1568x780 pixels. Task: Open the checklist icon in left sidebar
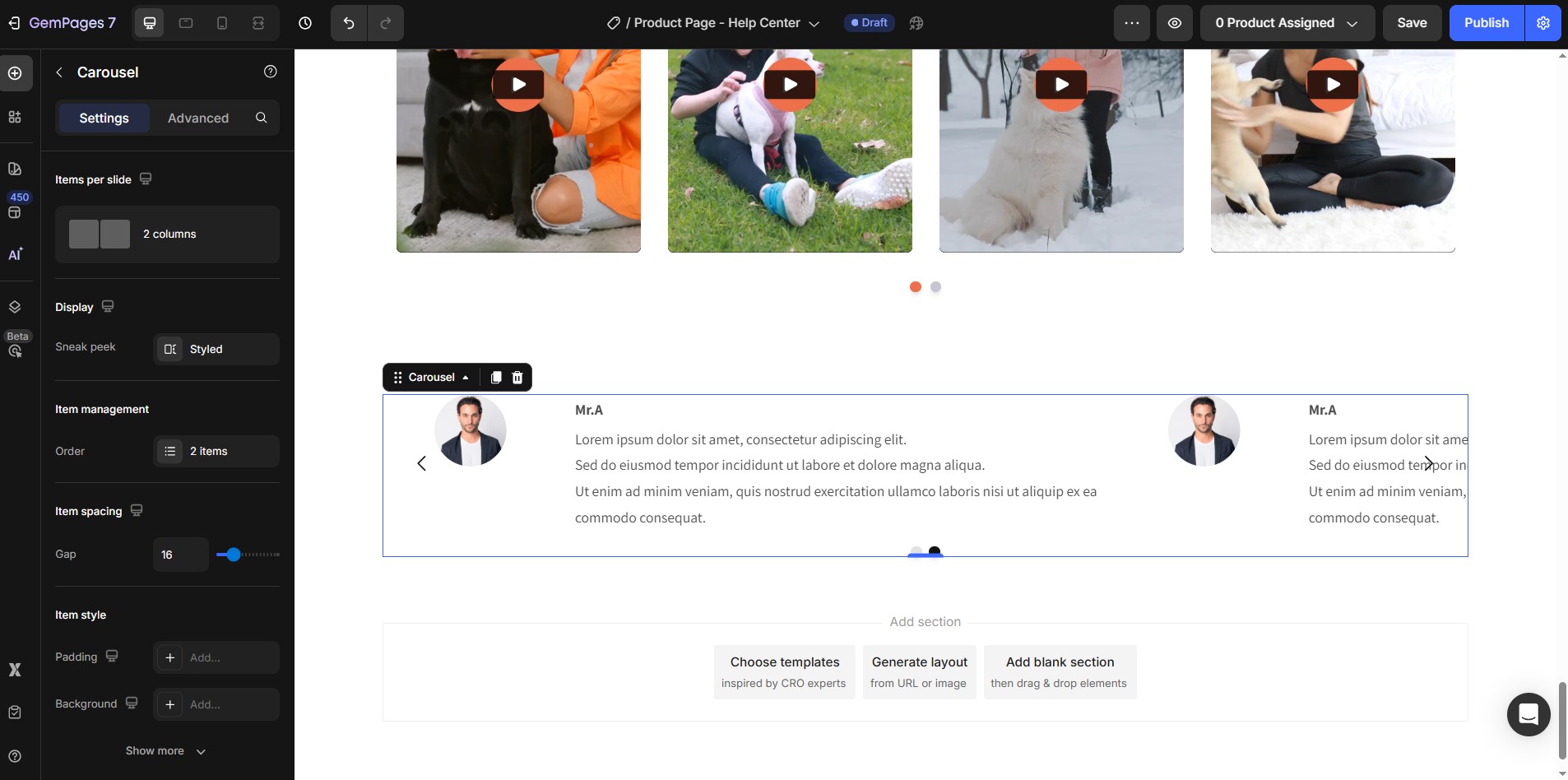click(x=15, y=713)
